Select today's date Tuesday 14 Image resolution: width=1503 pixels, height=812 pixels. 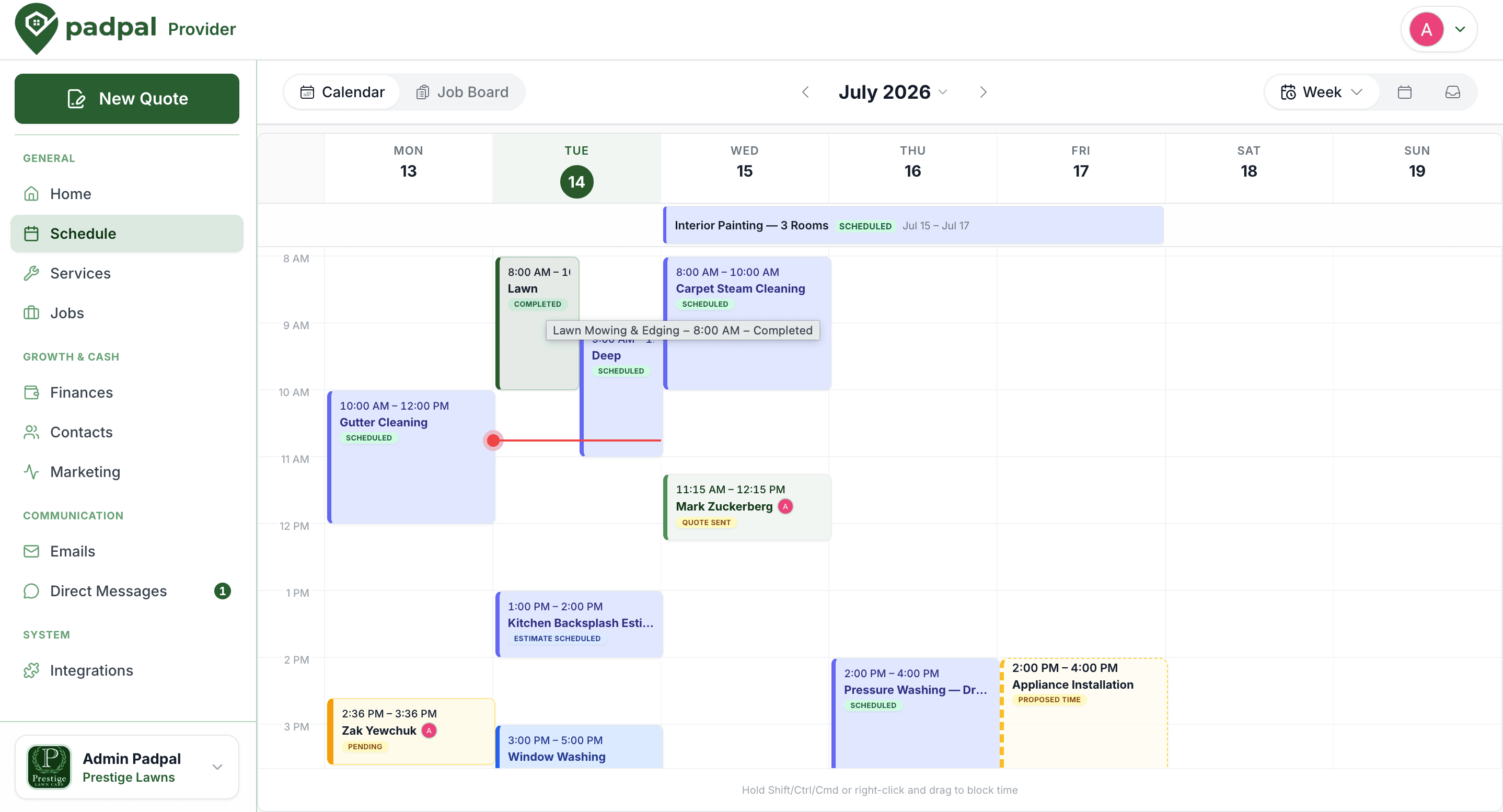[576, 182]
